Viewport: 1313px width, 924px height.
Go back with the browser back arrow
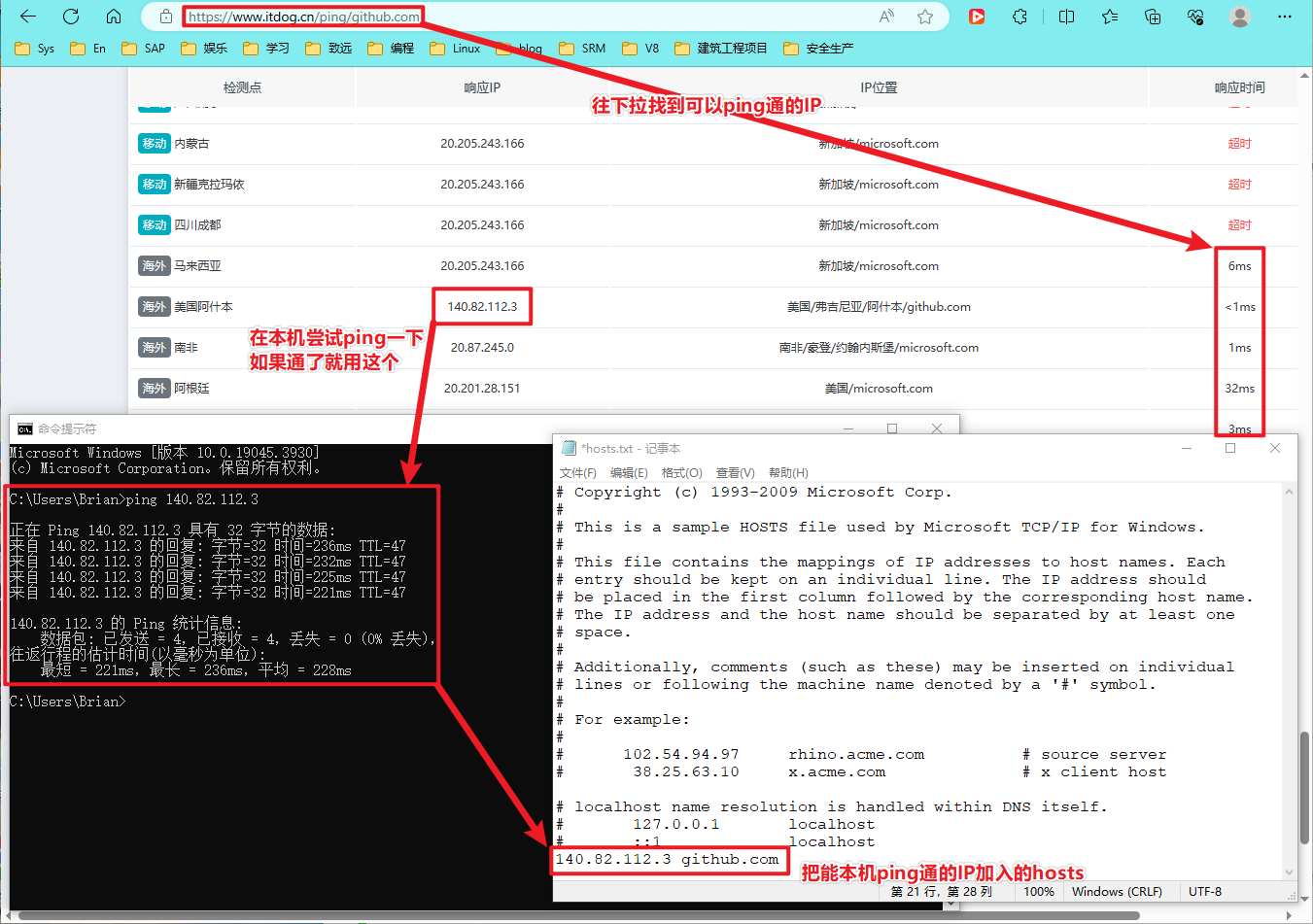(28, 17)
